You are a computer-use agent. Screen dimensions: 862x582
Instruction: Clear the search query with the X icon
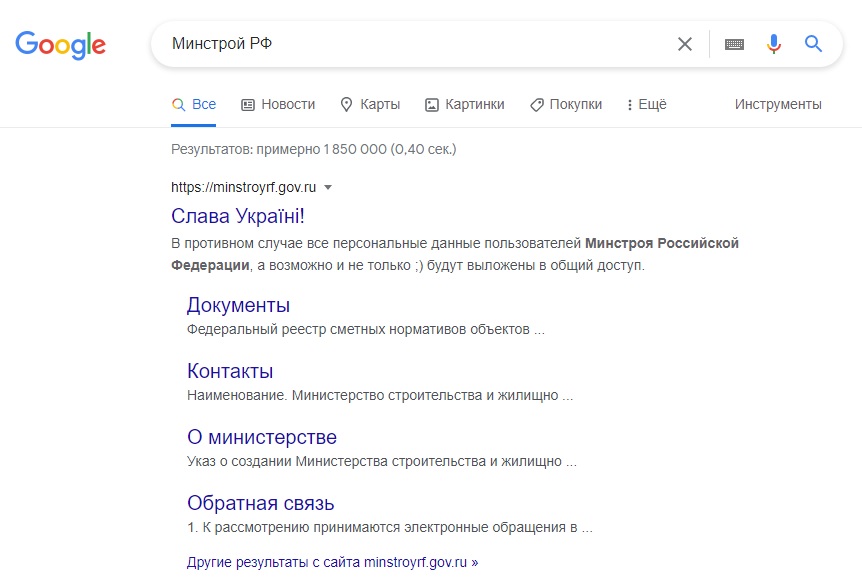pos(685,44)
